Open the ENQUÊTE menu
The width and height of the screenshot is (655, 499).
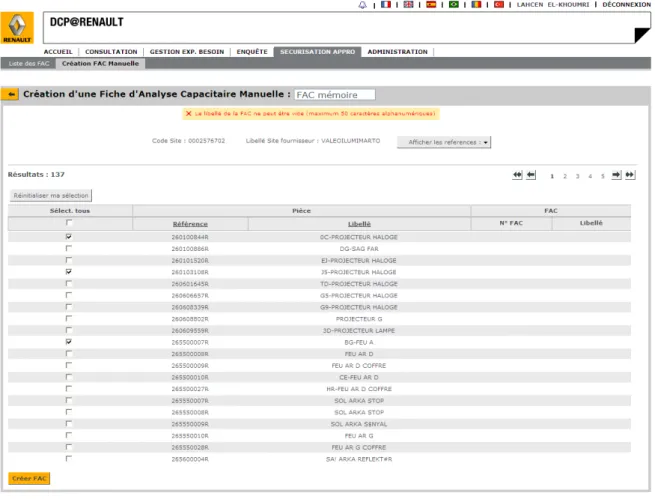[x=252, y=52]
